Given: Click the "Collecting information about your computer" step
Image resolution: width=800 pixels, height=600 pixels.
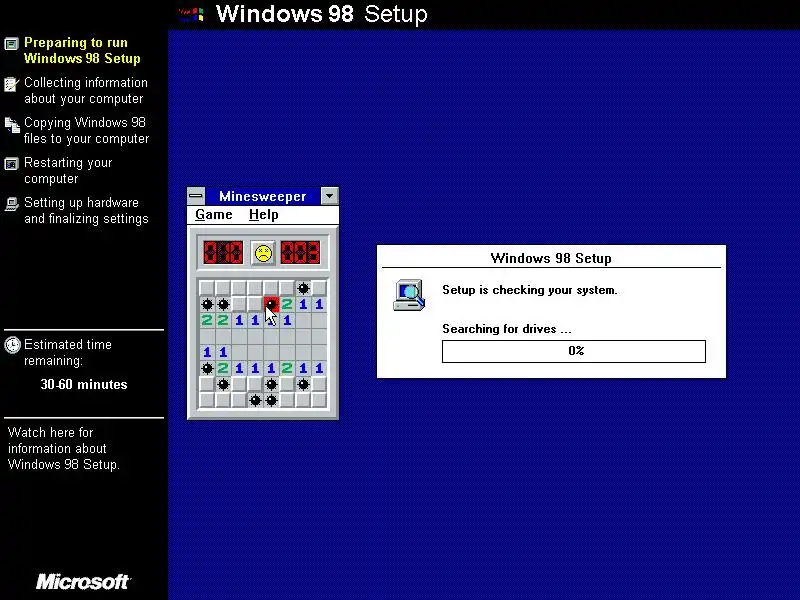Looking at the screenshot, I should point(86,90).
